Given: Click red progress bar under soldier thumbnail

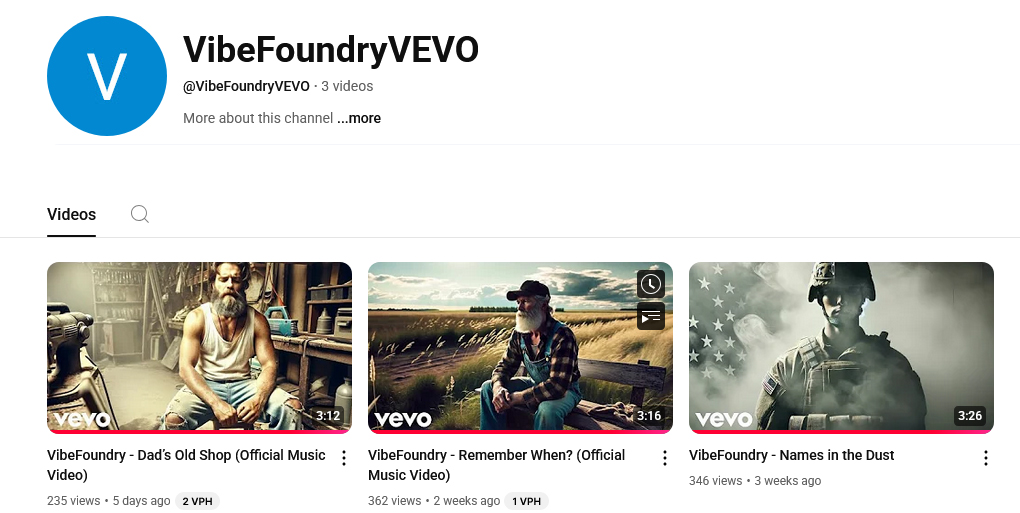Looking at the screenshot, I should pyautogui.click(x=841, y=432).
